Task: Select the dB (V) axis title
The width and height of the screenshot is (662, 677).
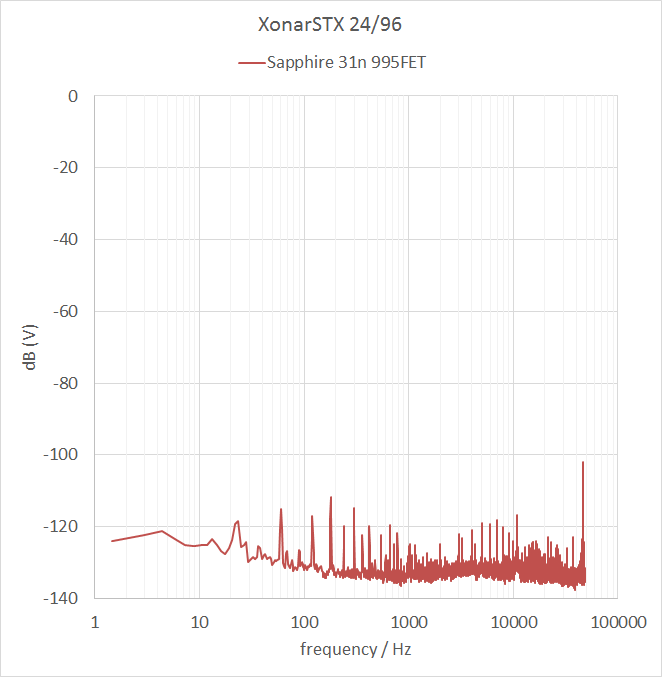Action: click(x=30, y=347)
